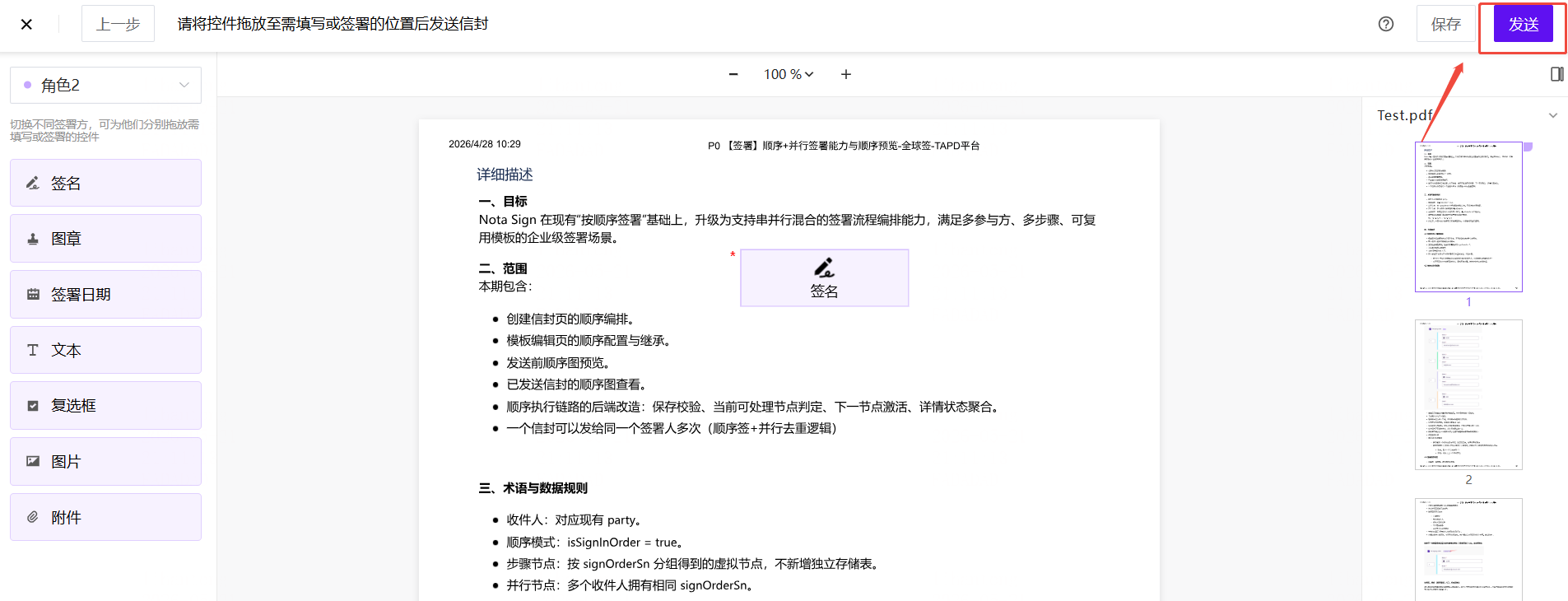Viewport: 1568px width, 601px height.
Task: Click the paperclip icon of 附件
Action: [33, 517]
